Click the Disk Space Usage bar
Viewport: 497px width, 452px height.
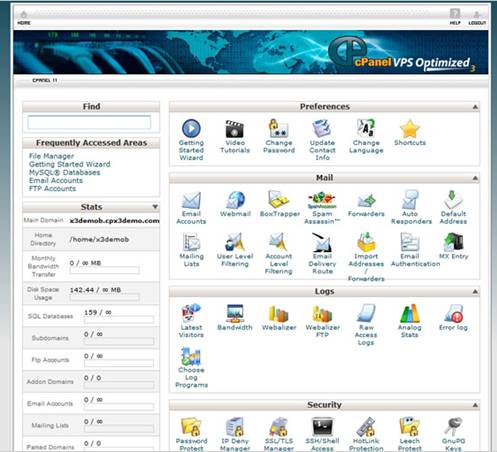tap(104, 297)
